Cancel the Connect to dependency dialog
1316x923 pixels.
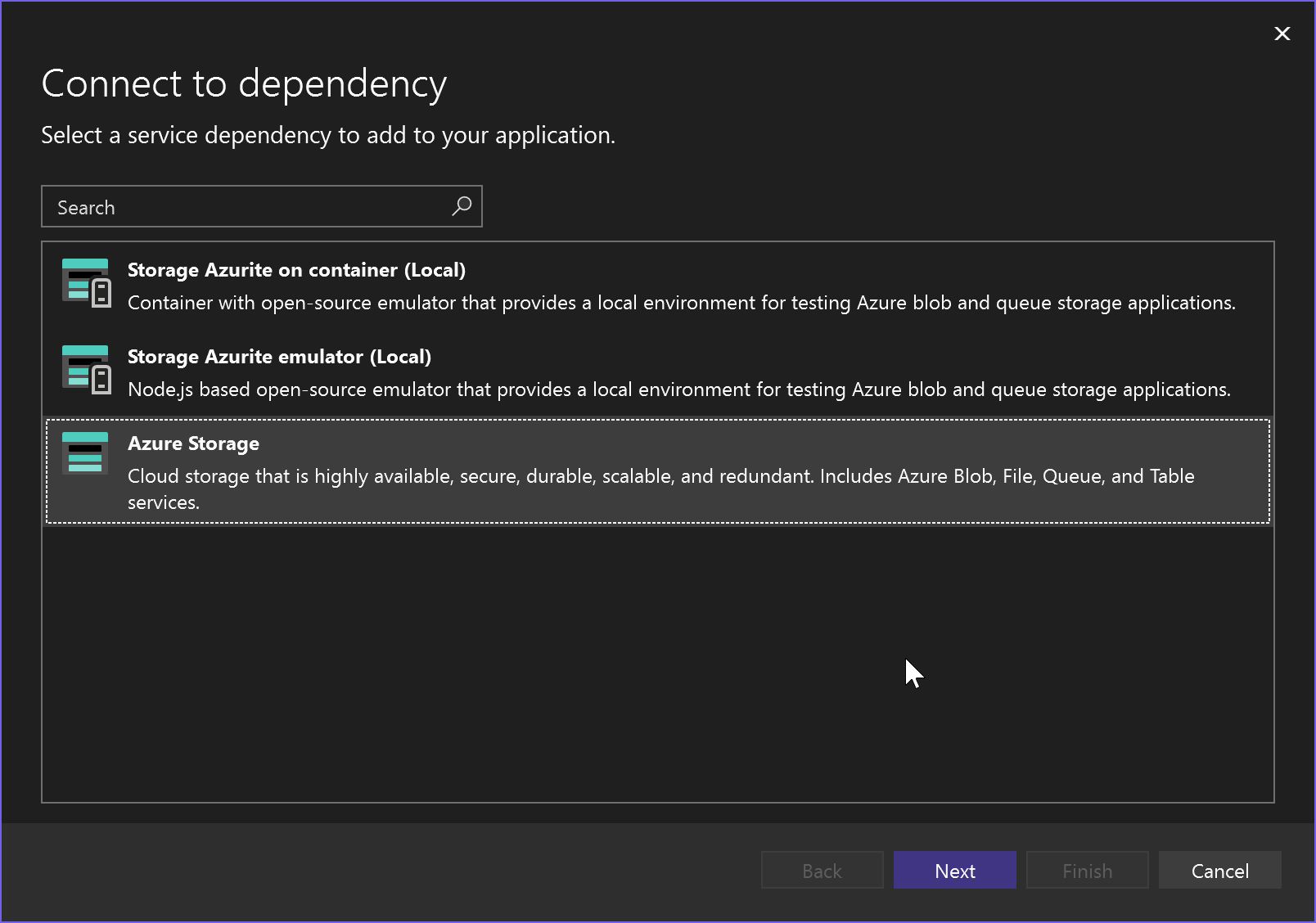pyautogui.click(x=1219, y=870)
